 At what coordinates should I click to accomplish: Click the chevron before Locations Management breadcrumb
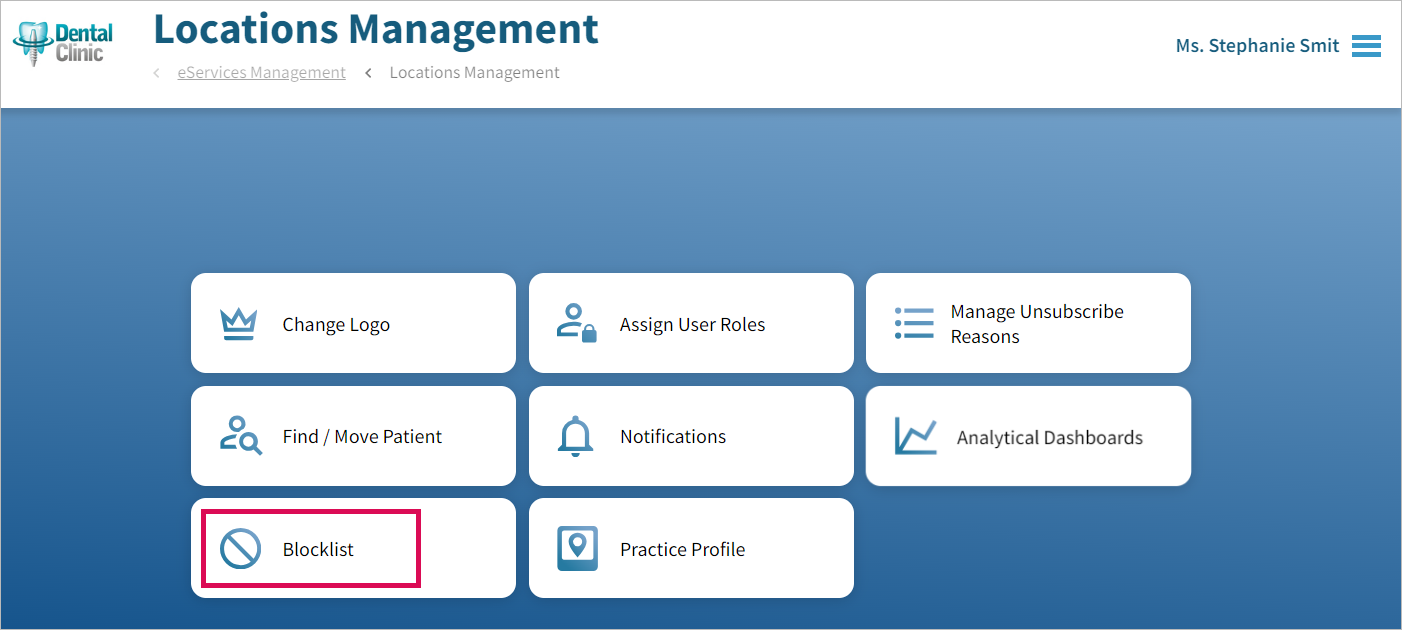click(368, 73)
